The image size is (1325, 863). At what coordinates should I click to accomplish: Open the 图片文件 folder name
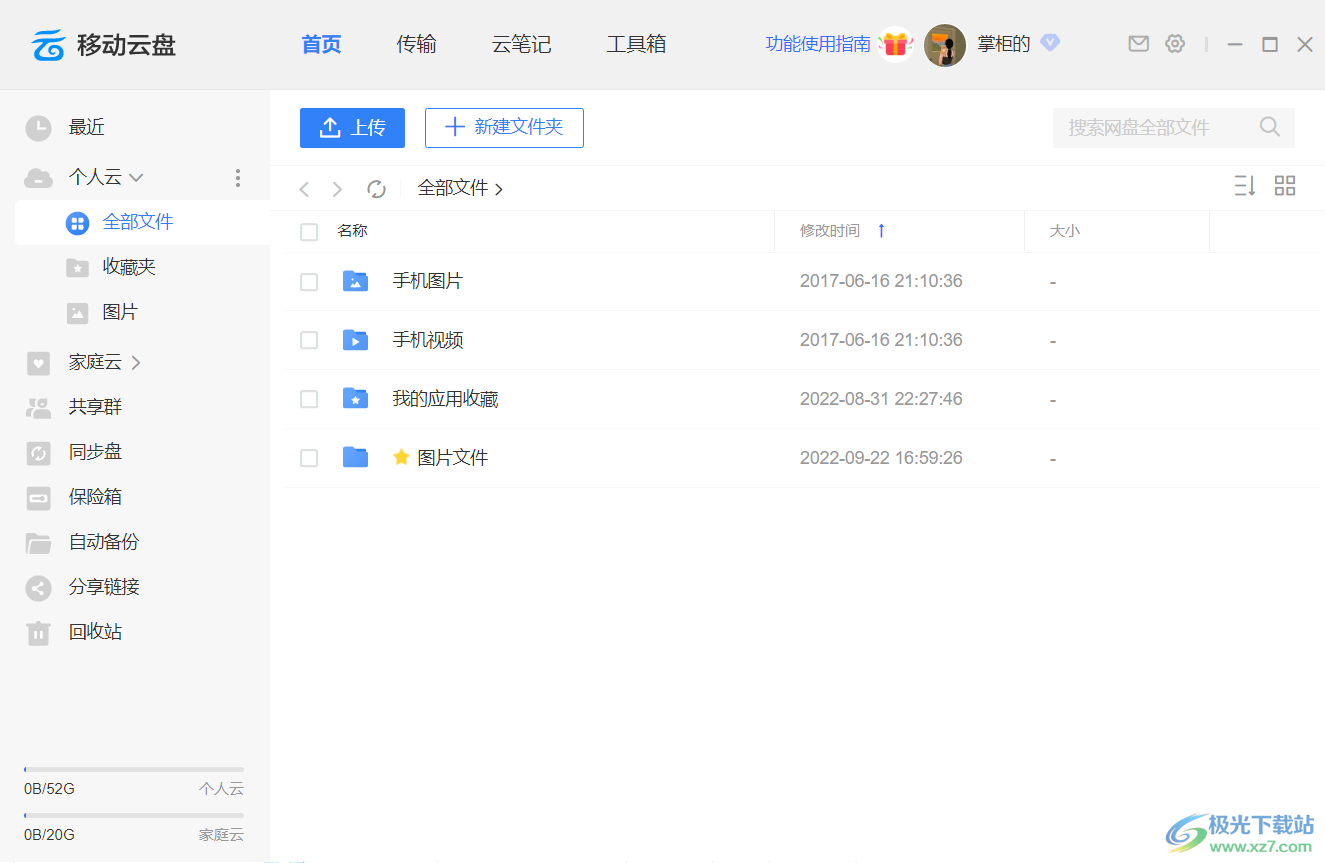453,458
